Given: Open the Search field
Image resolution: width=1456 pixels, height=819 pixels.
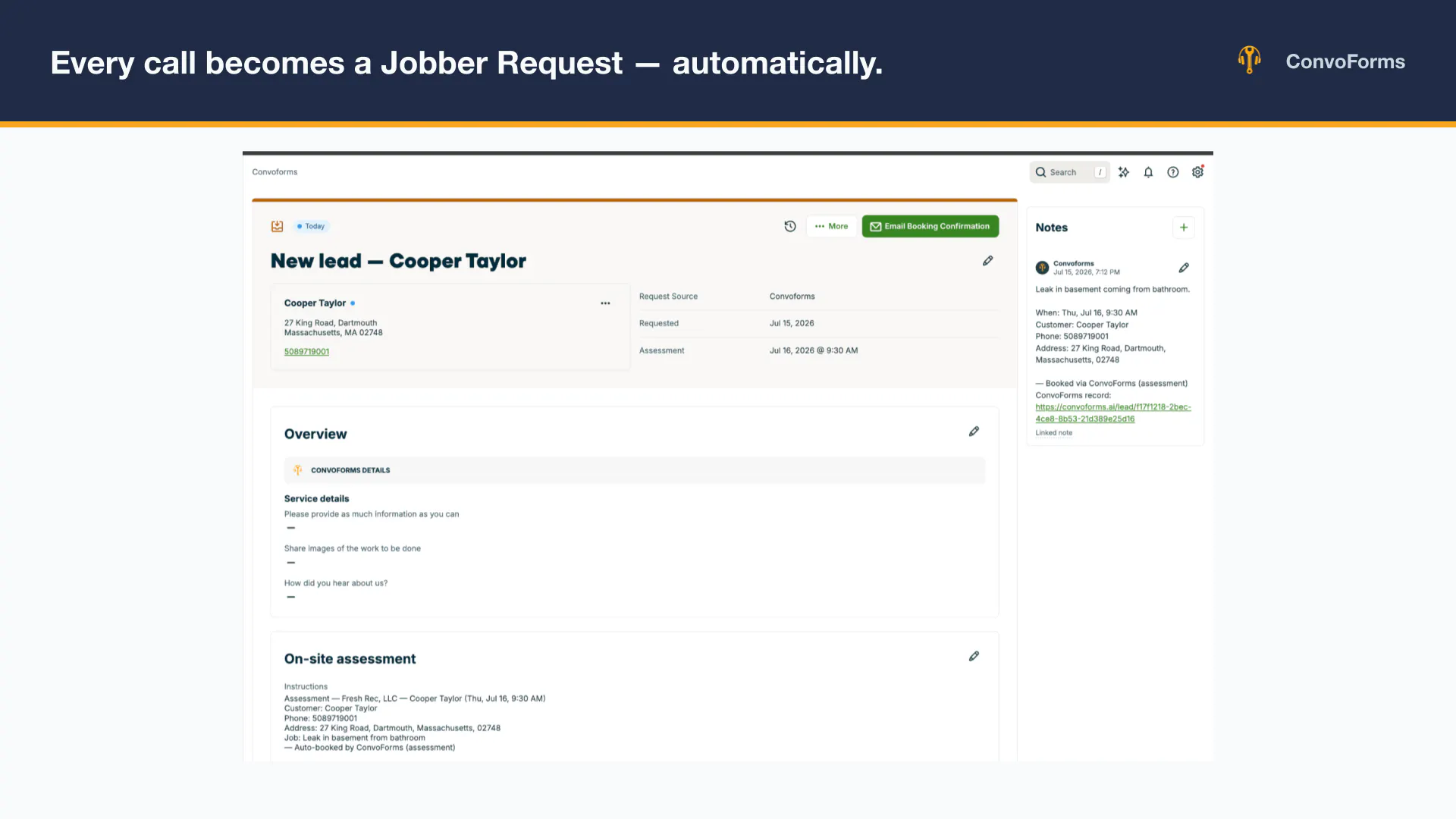Looking at the screenshot, I should 1069,172.
